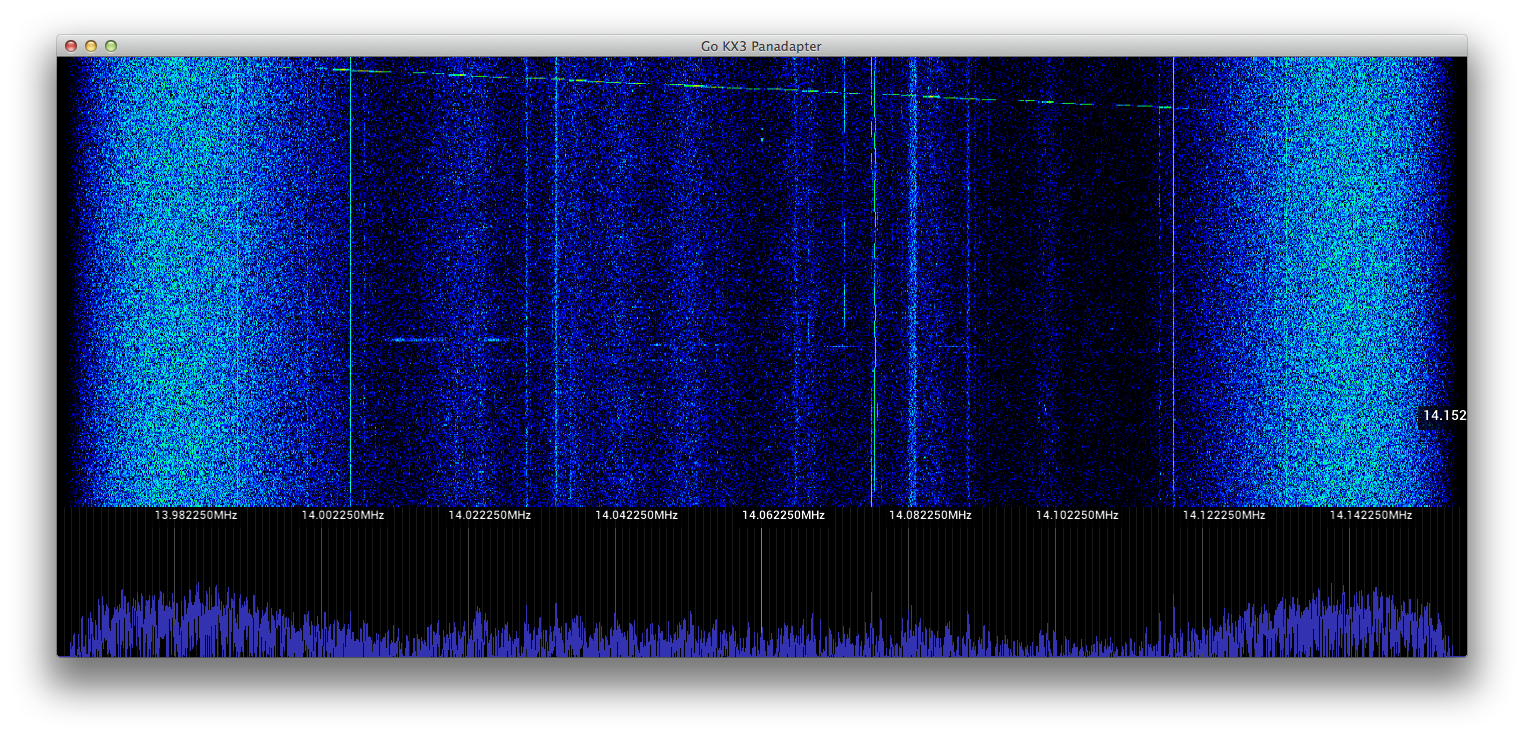
Task: Select the 14.042250MHz frequency label
Action: pos(636,516)
